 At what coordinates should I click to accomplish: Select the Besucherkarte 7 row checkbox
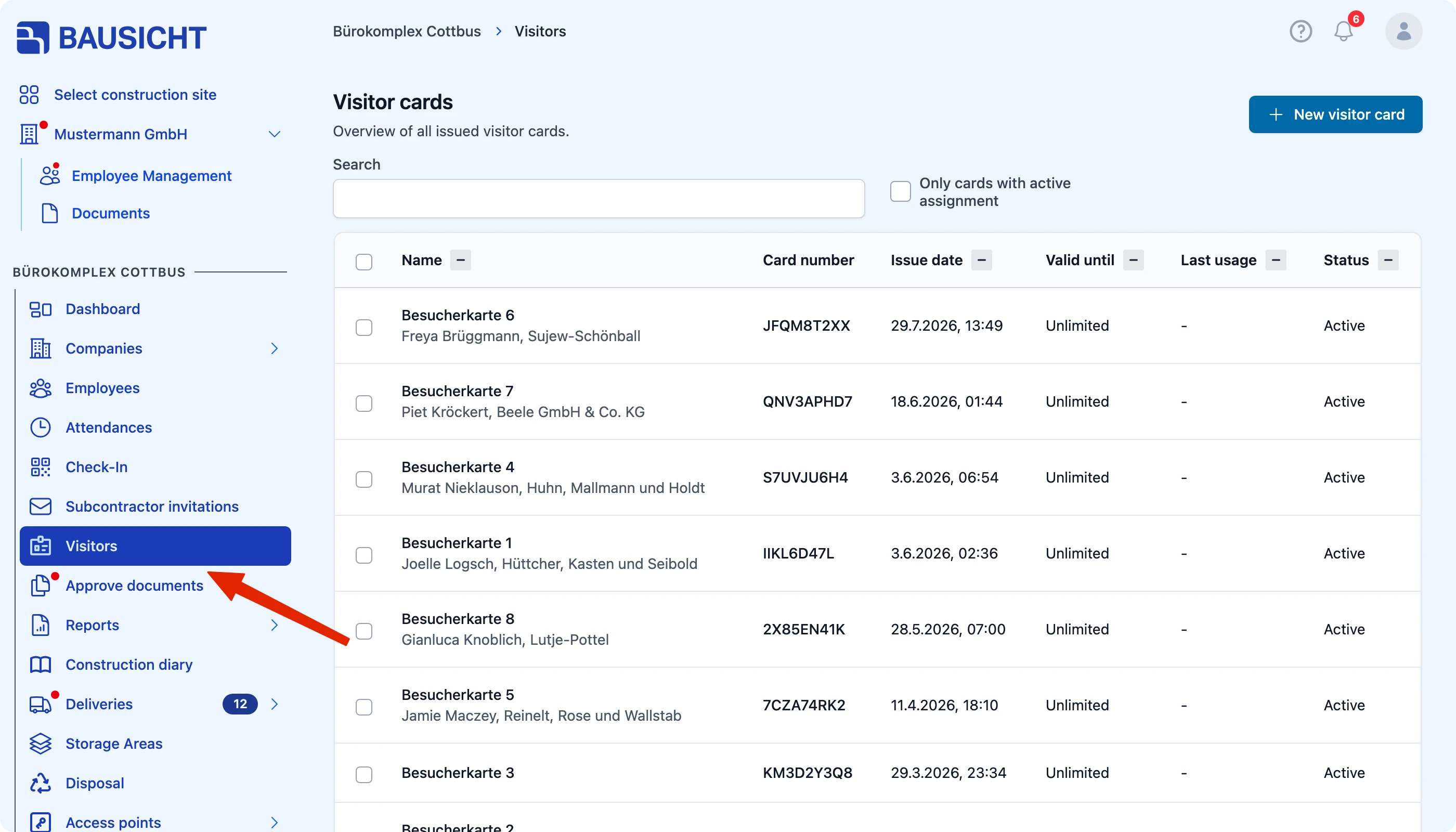click(364, 404)
